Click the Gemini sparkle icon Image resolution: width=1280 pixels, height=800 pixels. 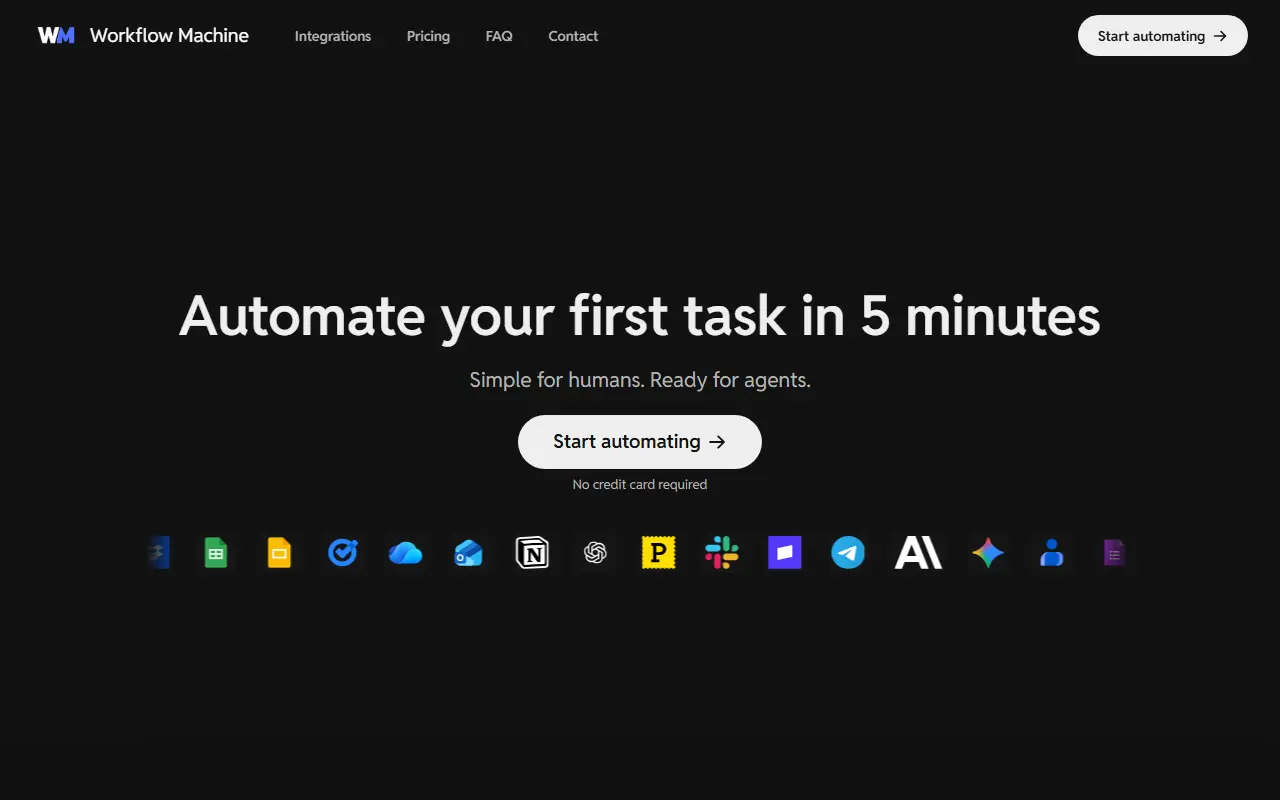coord(988,553)
